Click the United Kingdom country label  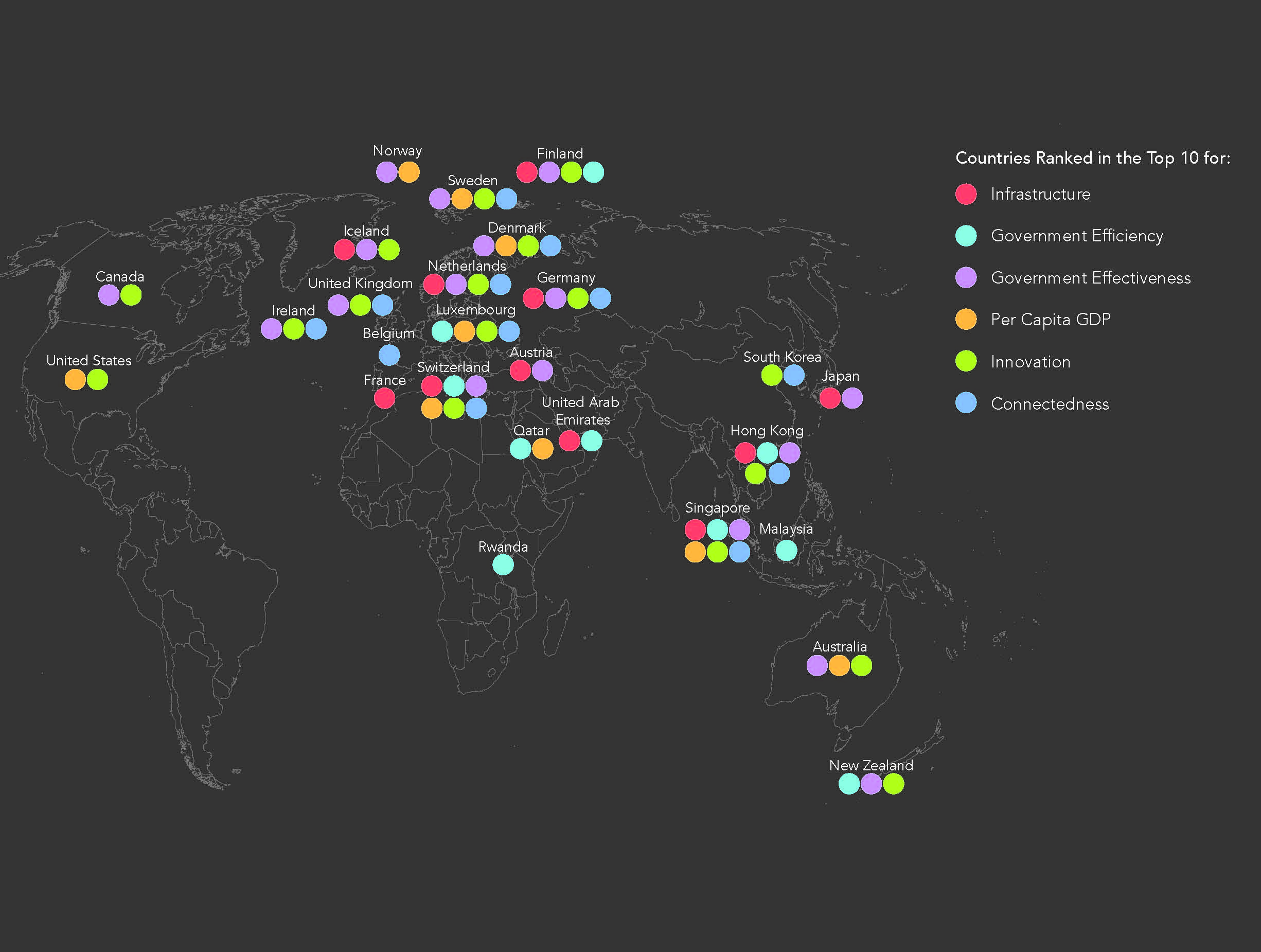click(360, 284)
